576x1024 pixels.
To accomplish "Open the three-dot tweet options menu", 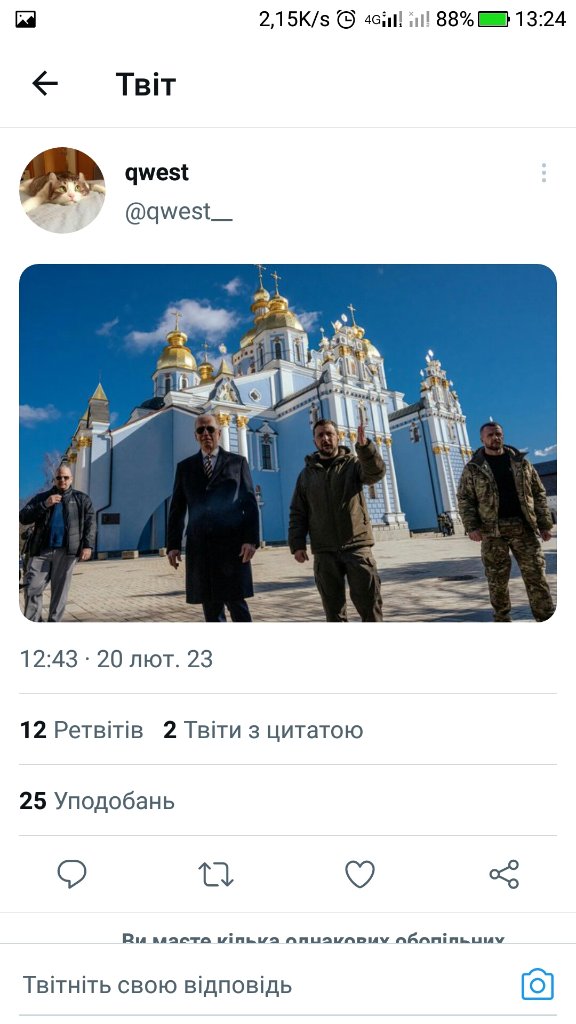I will click(x=543, y=173).
